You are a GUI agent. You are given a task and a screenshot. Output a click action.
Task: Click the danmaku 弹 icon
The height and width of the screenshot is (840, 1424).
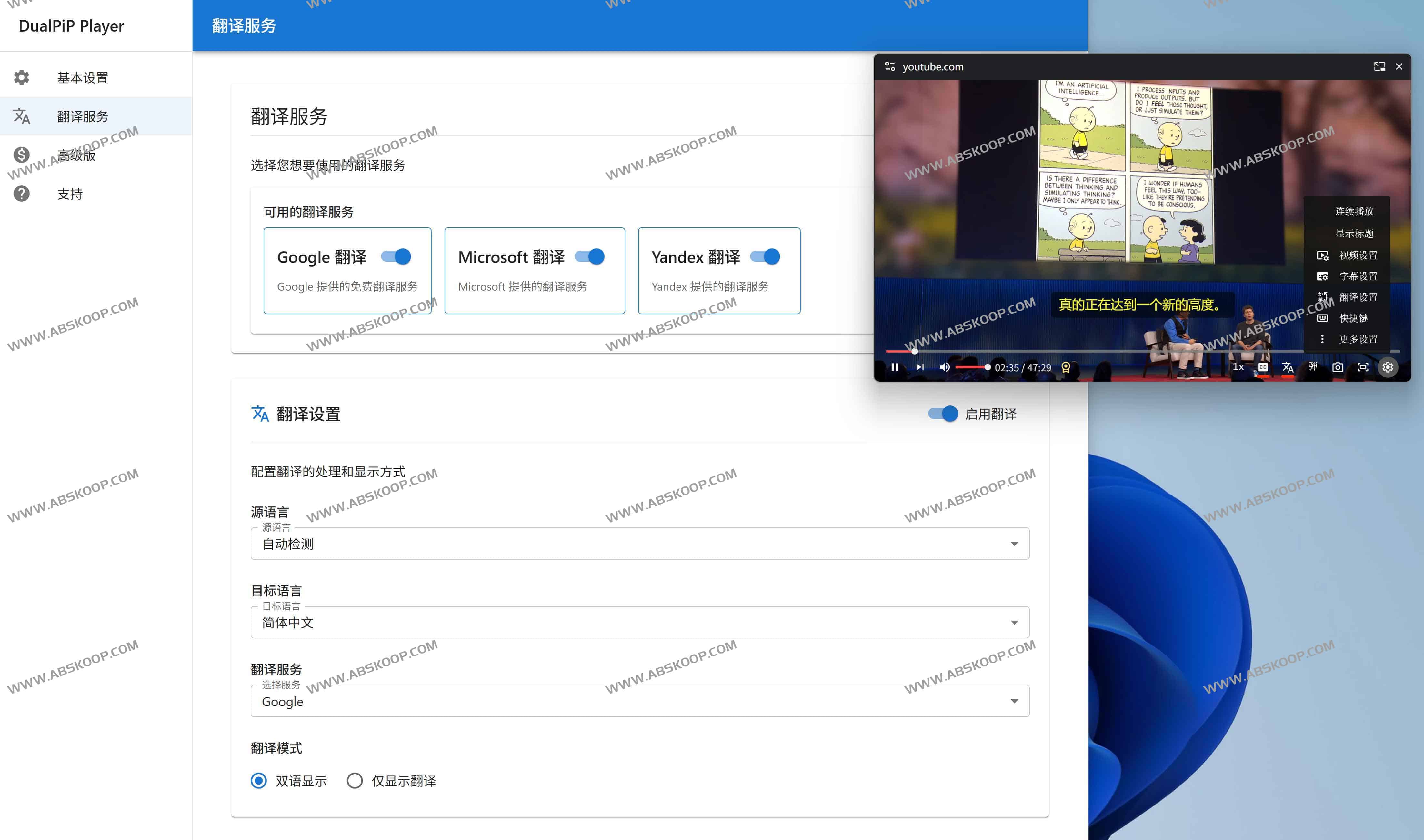1312,367
